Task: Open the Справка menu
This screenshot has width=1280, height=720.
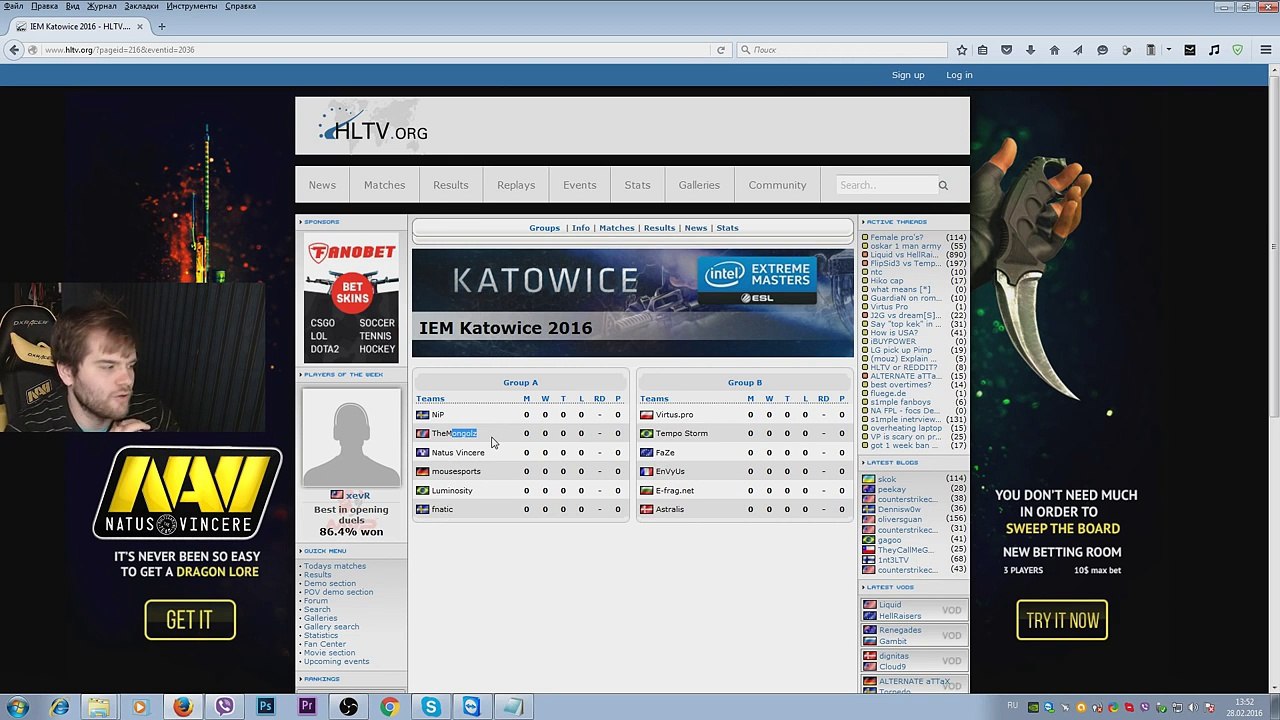Action: (x=240, y=6)
